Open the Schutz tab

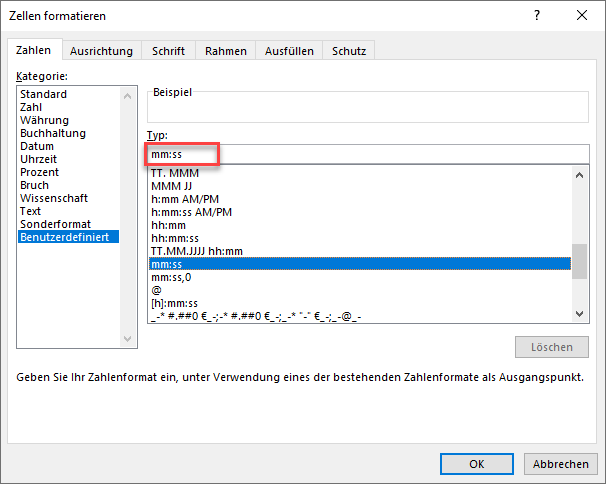349,51
